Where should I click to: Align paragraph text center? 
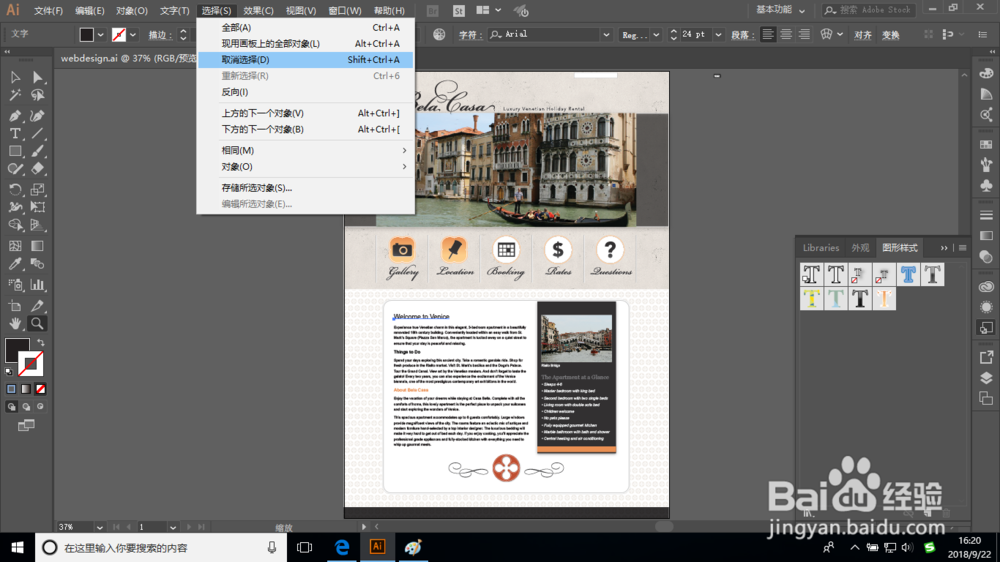786,34
